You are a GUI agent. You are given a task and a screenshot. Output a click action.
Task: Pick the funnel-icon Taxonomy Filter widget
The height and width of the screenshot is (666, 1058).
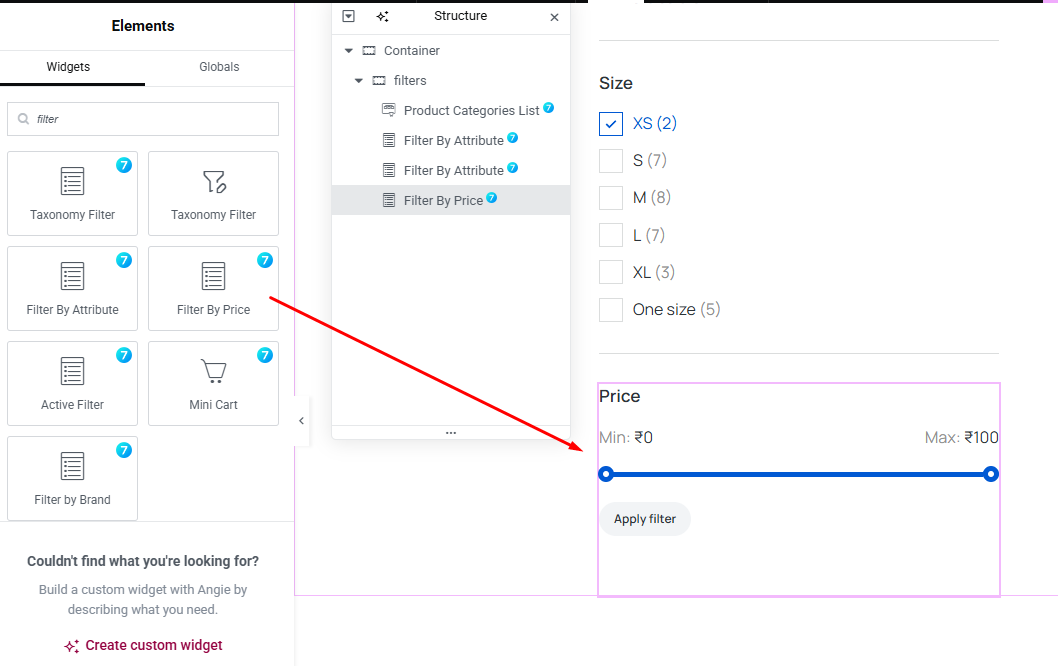pos(213,193)
